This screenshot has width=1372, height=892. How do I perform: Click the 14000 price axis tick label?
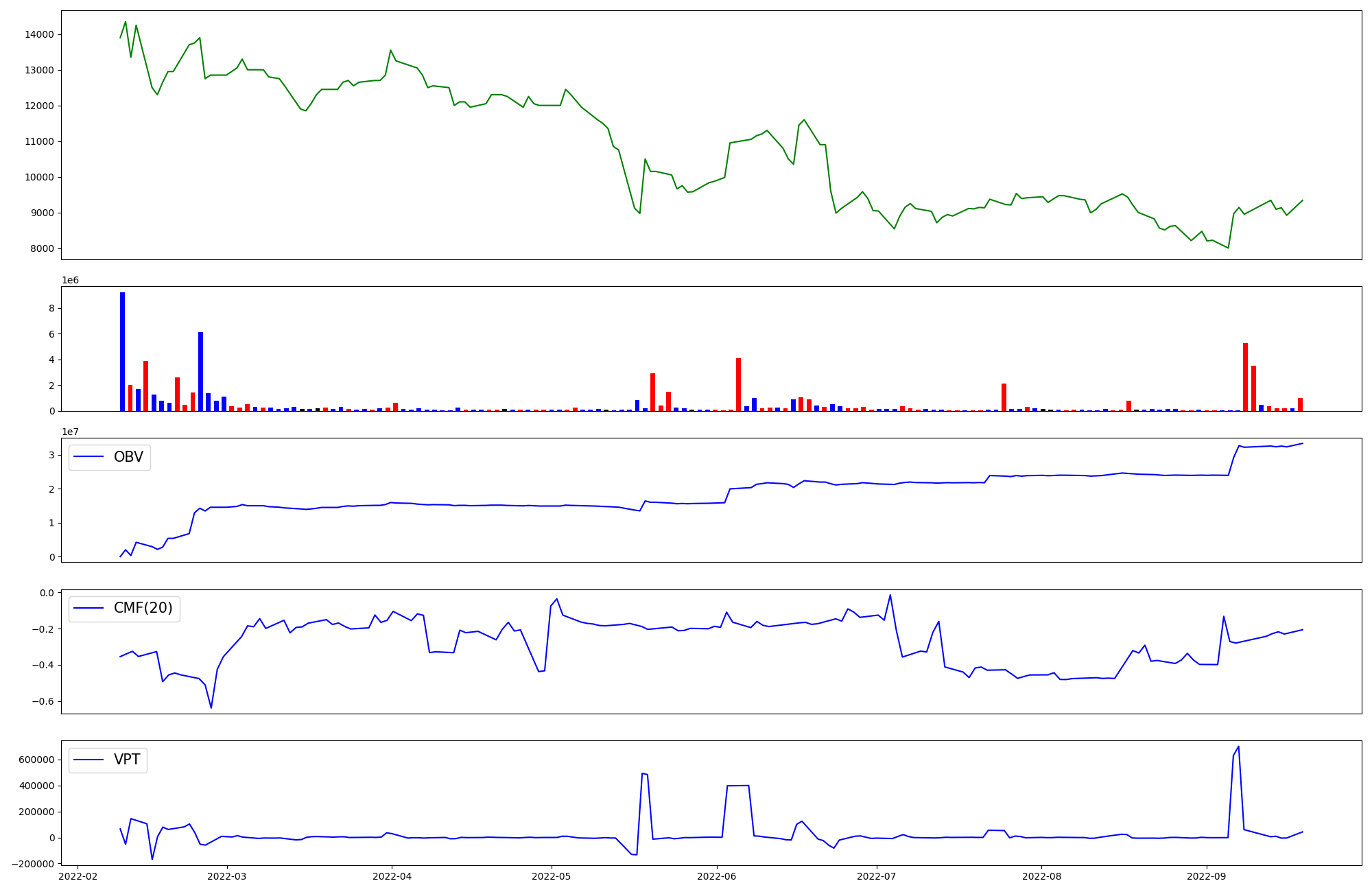(40, 34)
